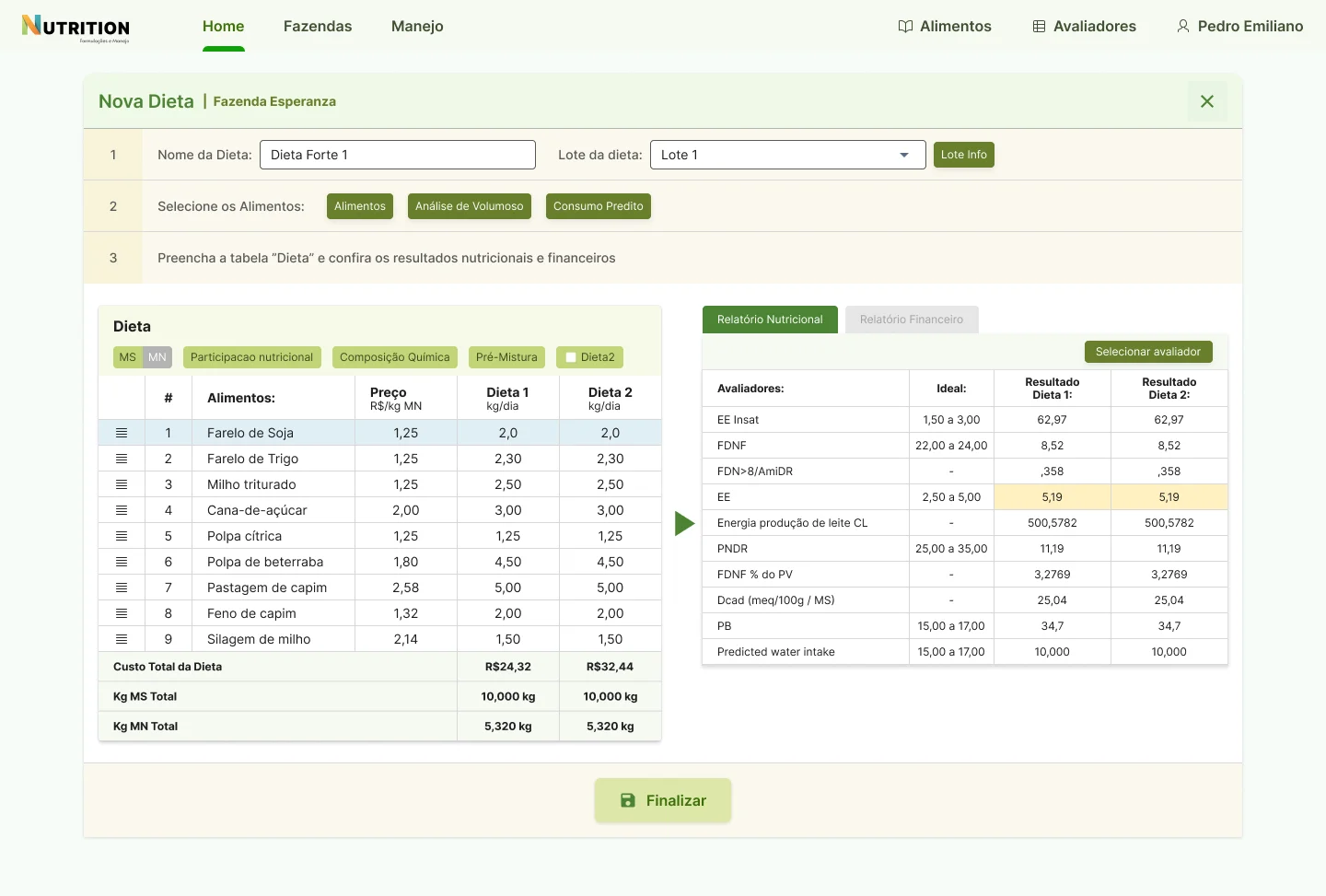
Task: Click the highlighted EE Resultado Dieta 1 cell
Action: 1053,497
